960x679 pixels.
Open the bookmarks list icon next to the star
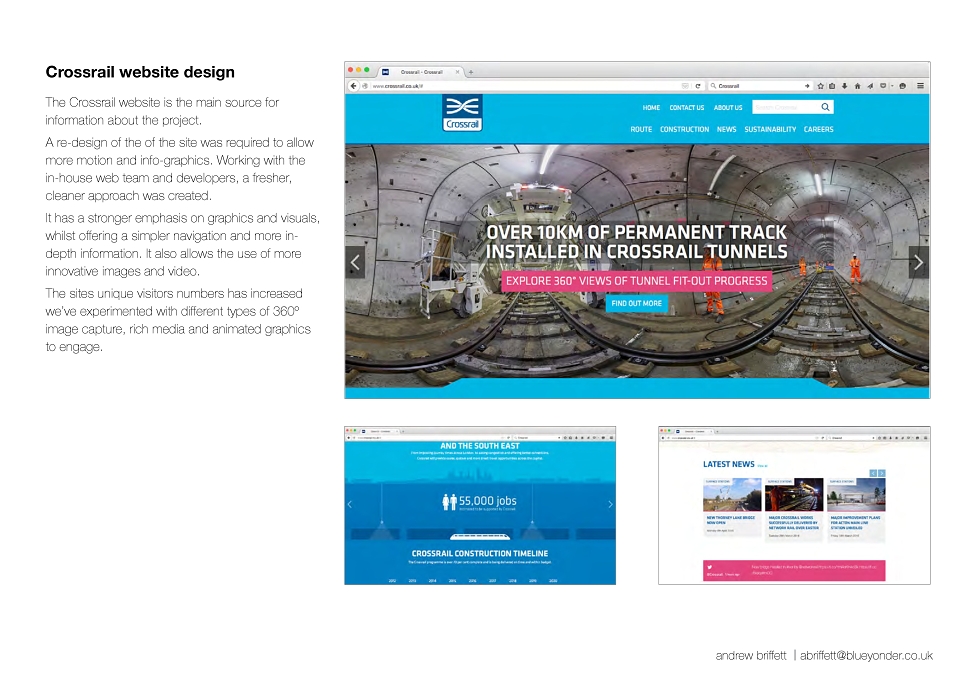tap(832, 86)
